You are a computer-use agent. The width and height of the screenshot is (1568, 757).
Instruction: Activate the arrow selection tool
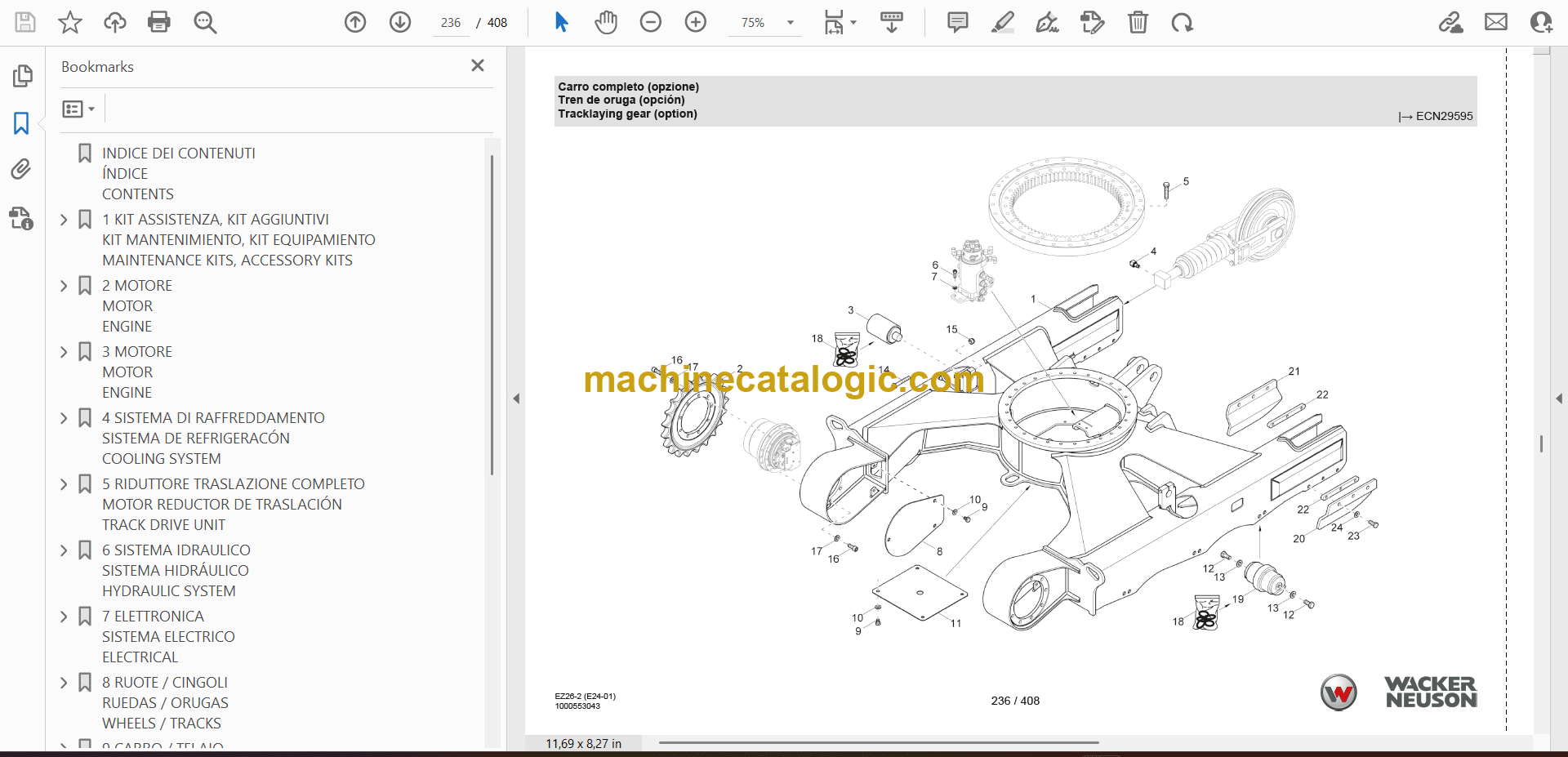coord(561,22)
